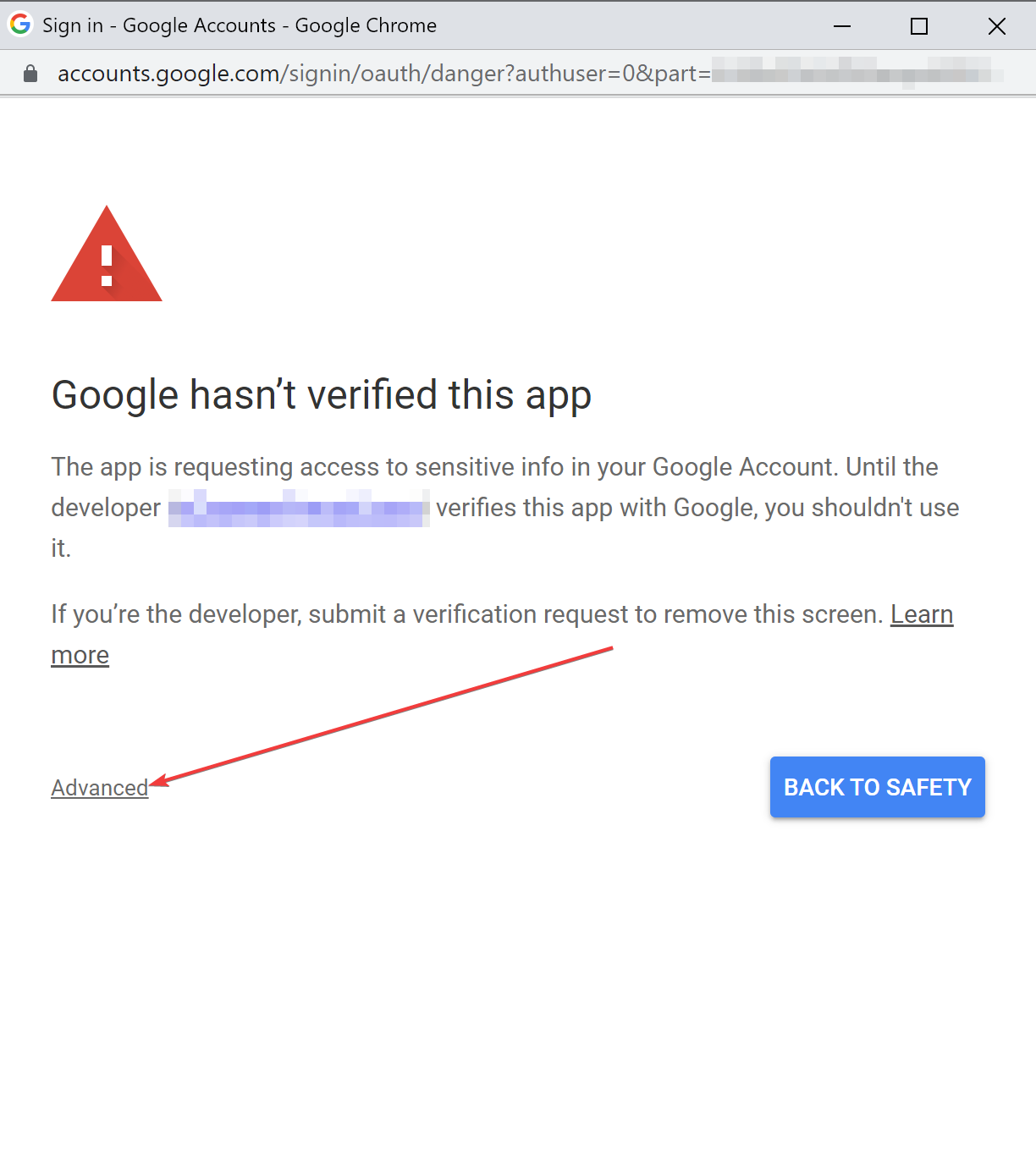The image size is (1036, 1172).
Task: Click the BACK TO SAFETY button
Action: click(x=878, y=787)
